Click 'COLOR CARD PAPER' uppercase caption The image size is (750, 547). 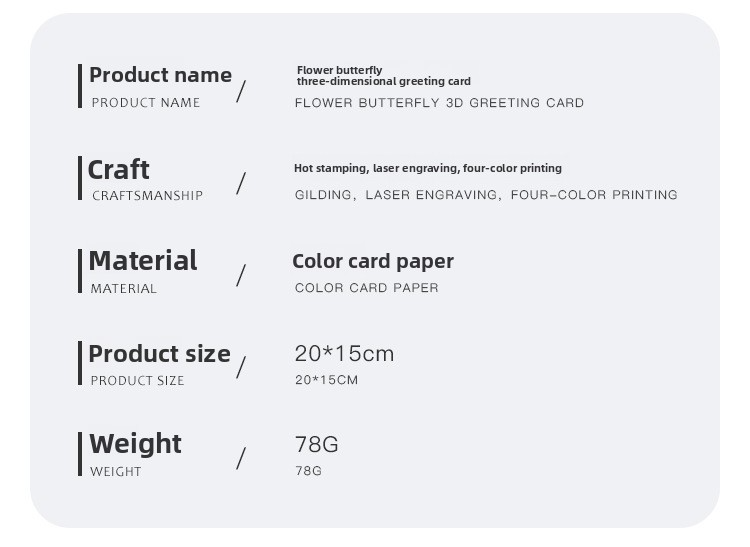point(366,288)
